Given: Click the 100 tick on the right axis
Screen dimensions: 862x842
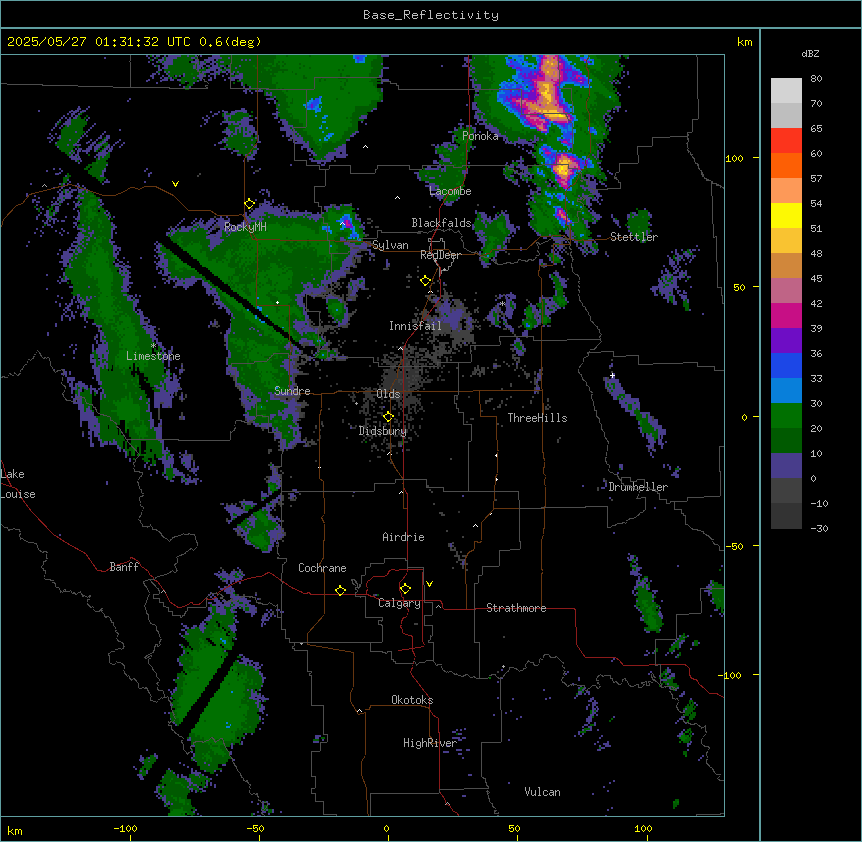Looking at the screenshot, I should click(x=734, y=158).
